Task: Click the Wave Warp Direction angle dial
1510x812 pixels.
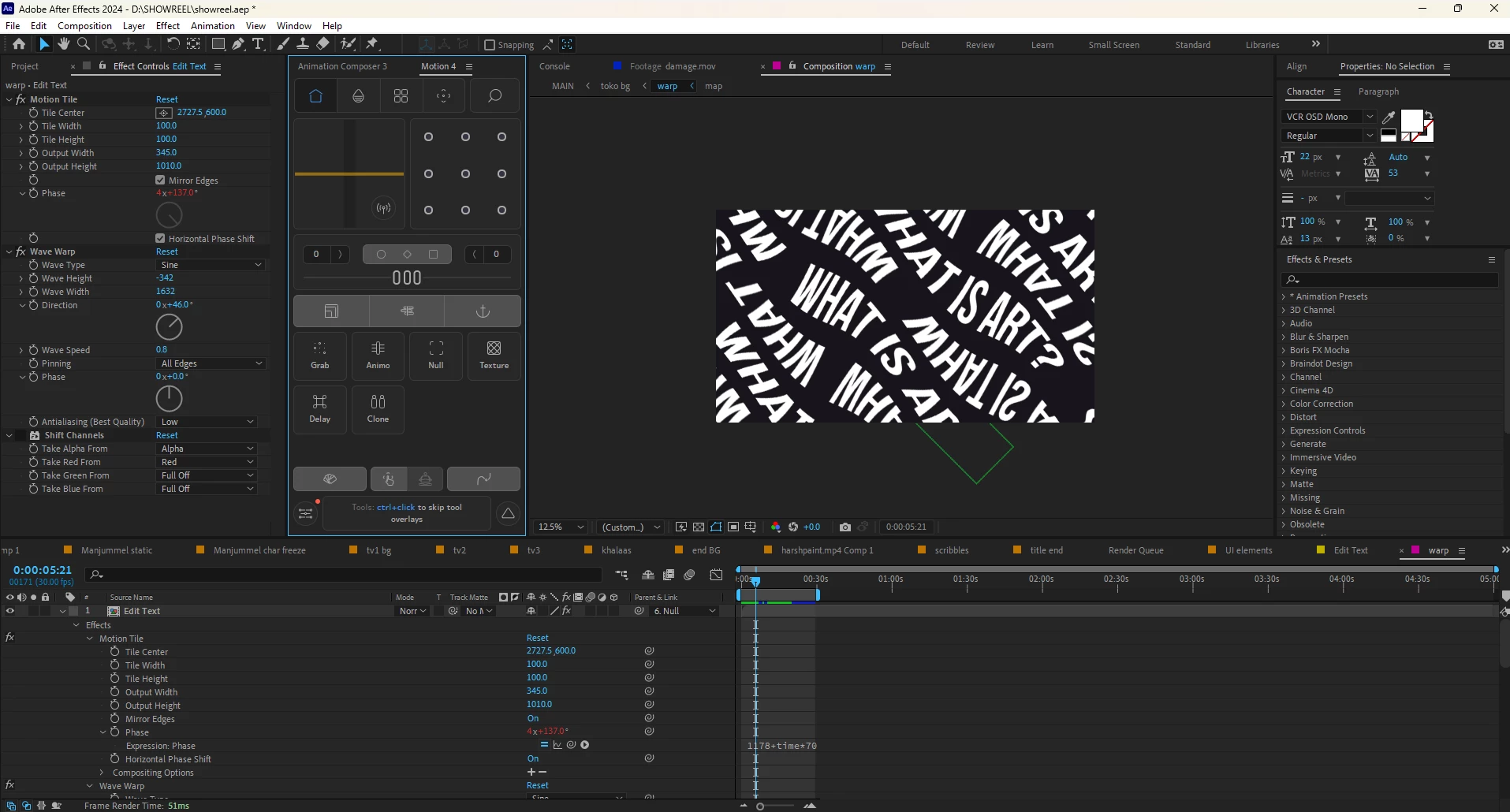Action: (x=169, y=326)
